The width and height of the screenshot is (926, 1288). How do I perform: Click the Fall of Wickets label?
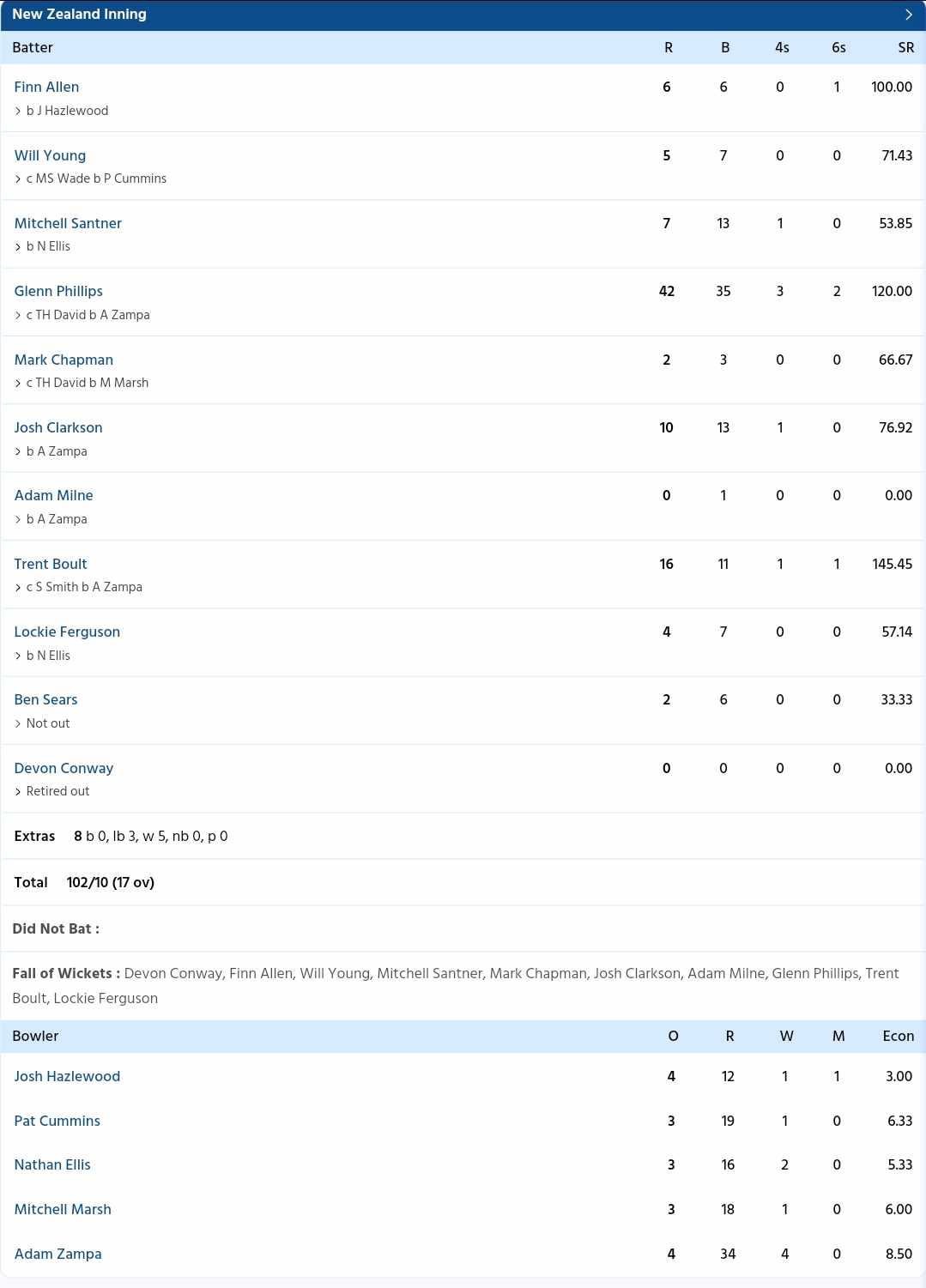[65, 973]
